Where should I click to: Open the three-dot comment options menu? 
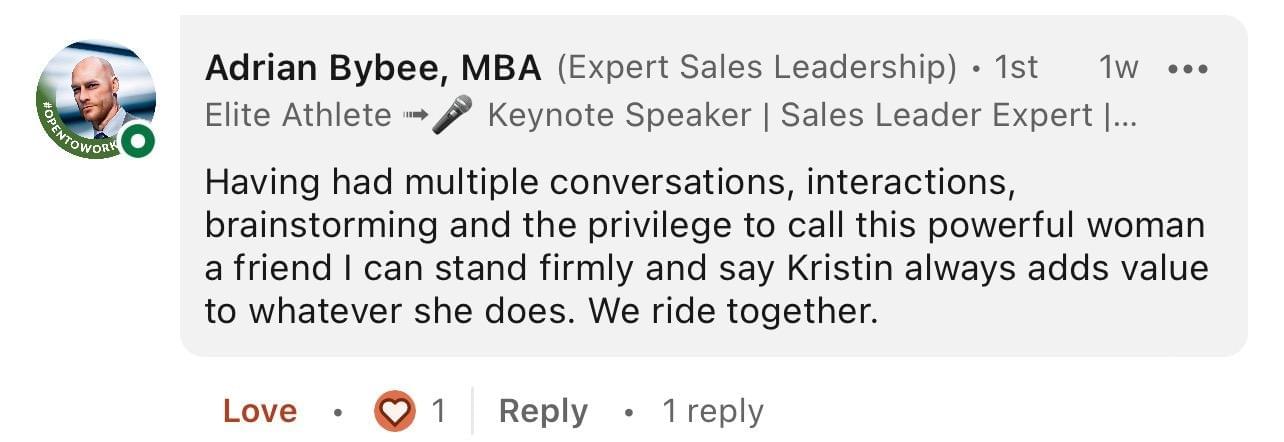coord(1188,69)
